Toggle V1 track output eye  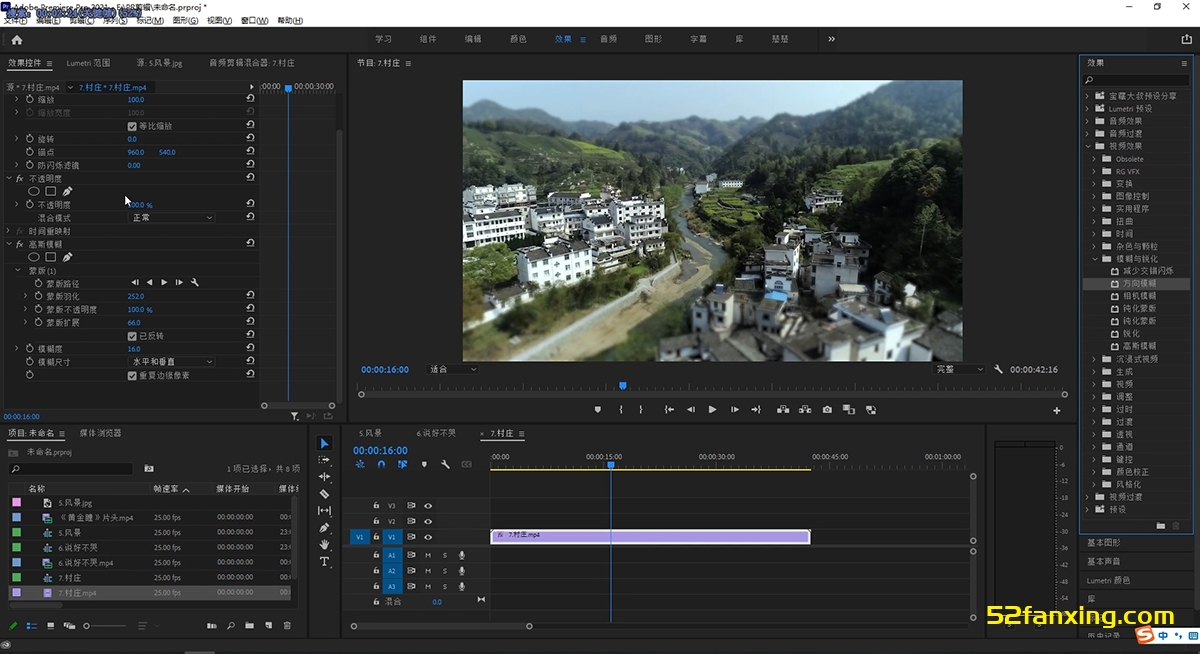[x=428, y=537]
